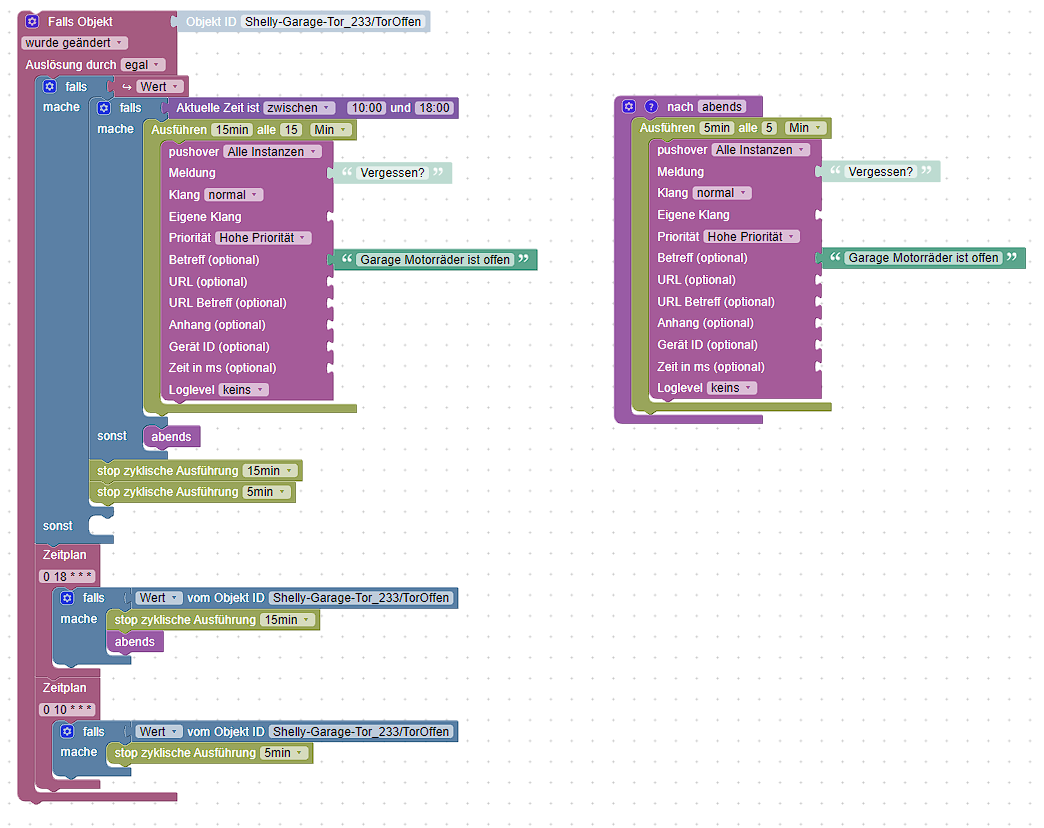Open 'Hohe Priorität' dropdown in right pushover block

pos(752,236)
